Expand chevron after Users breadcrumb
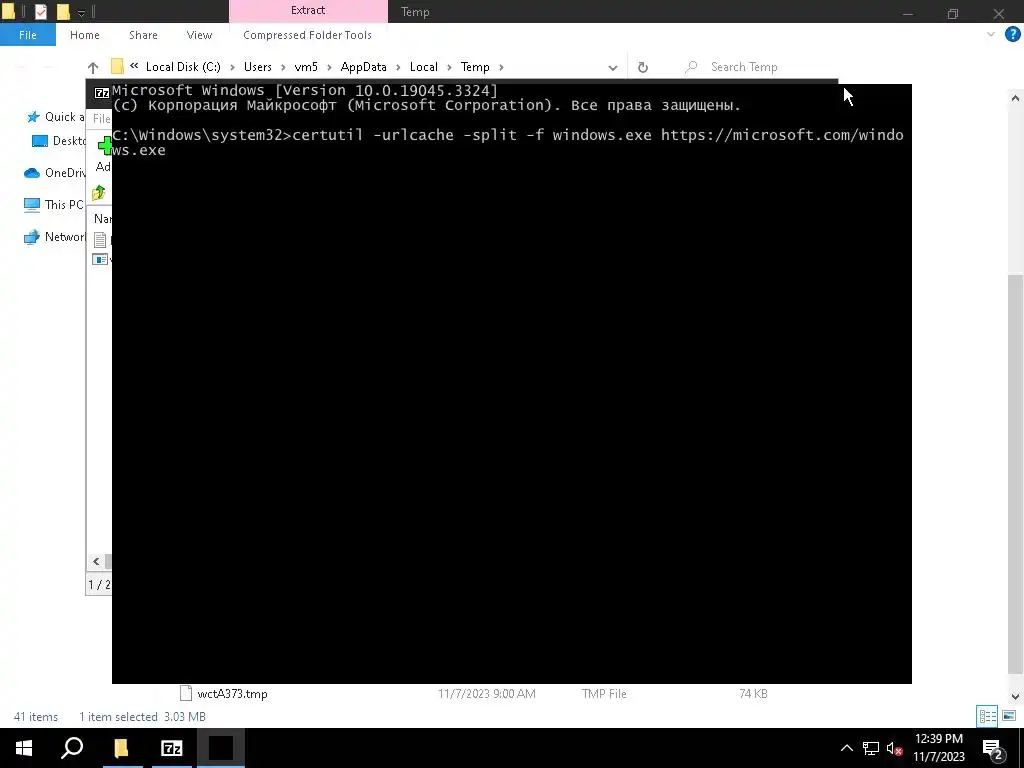 point(283,67)
